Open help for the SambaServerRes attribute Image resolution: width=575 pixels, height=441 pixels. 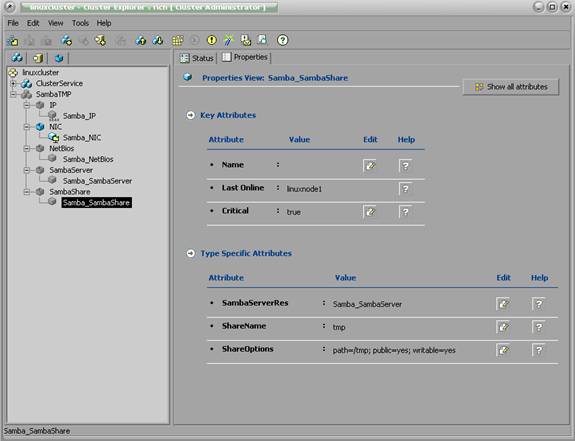(538, 304)
